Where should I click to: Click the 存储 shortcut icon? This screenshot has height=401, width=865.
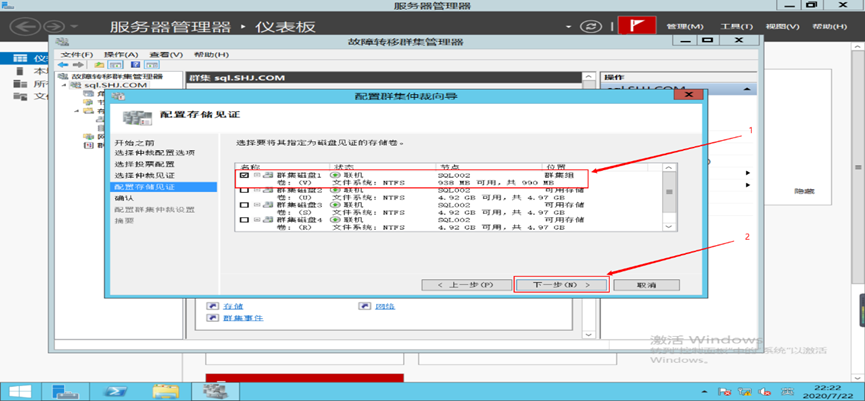(x=213, y=306)
